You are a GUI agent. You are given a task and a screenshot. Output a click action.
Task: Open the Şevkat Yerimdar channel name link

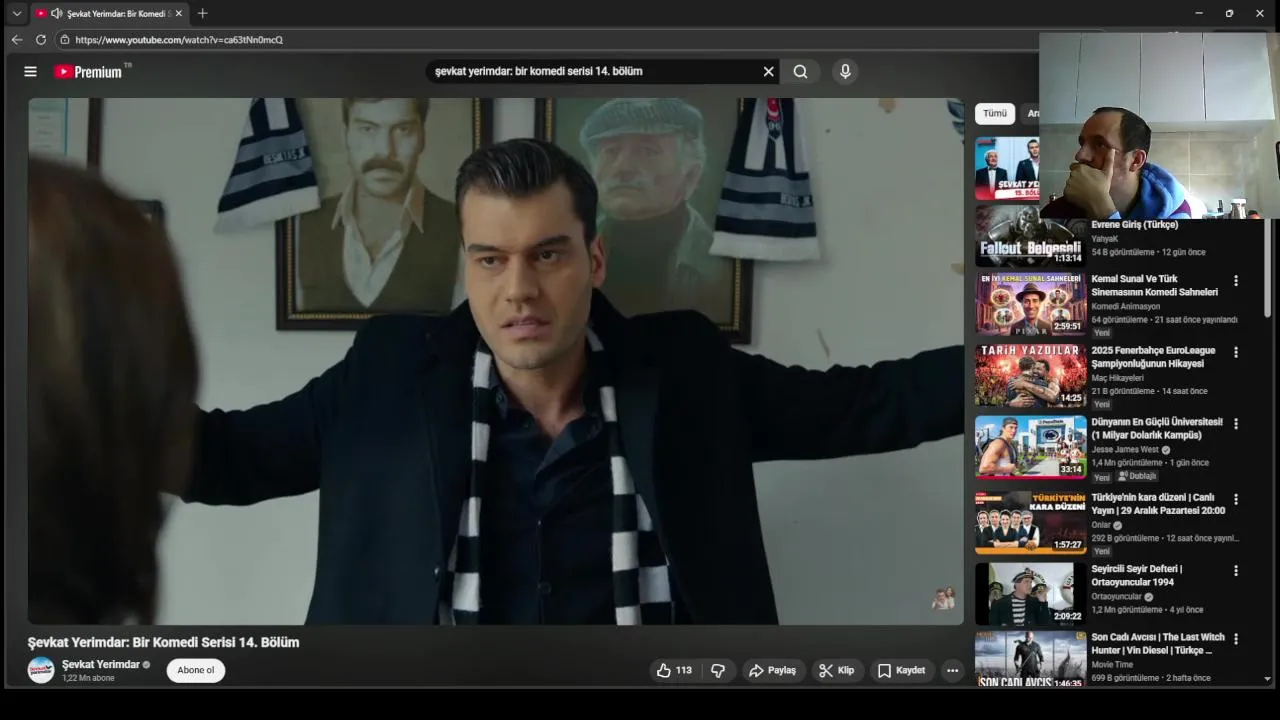(x=101, y=664)
